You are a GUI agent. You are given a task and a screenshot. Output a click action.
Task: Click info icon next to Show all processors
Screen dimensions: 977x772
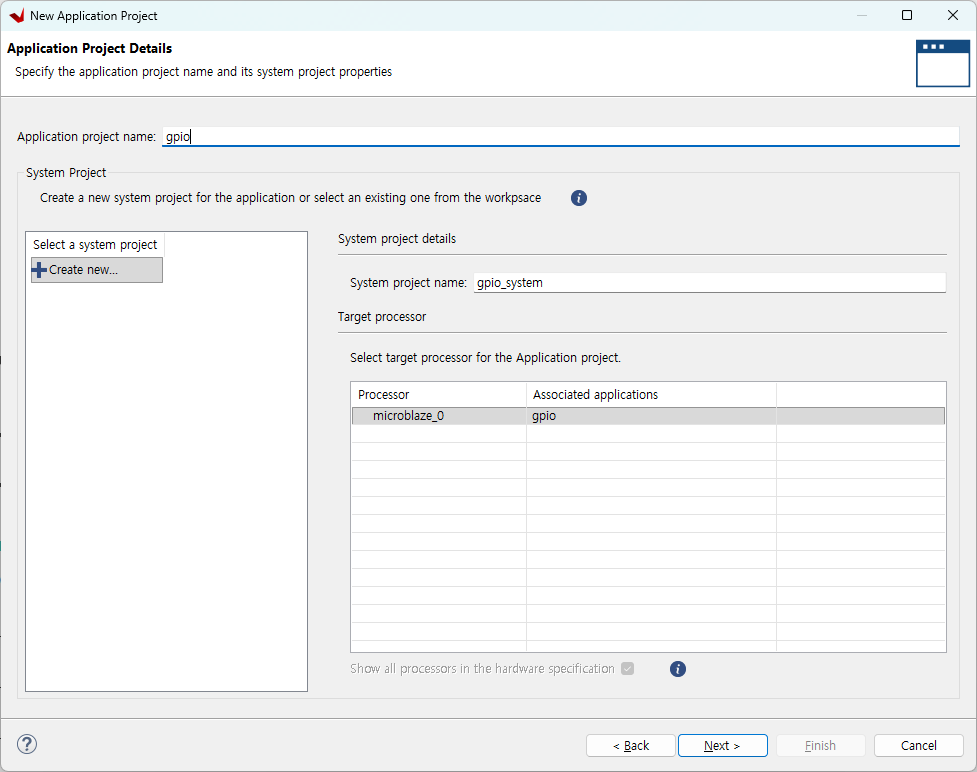tap(678, 669)
